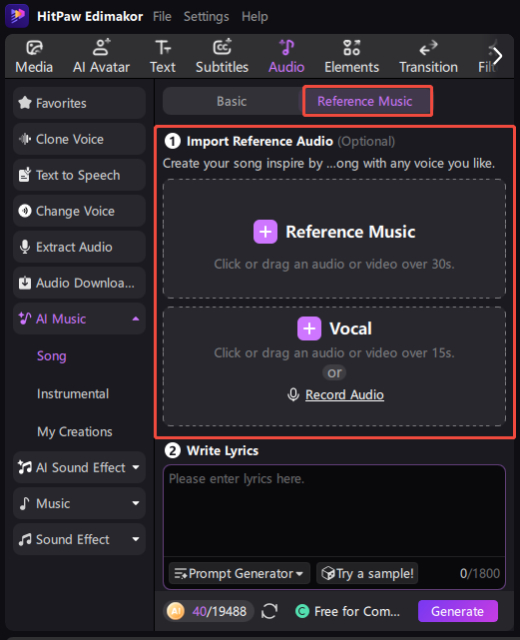
Task: Click the AI credits coin icon
Action: (x=176, y=611)
